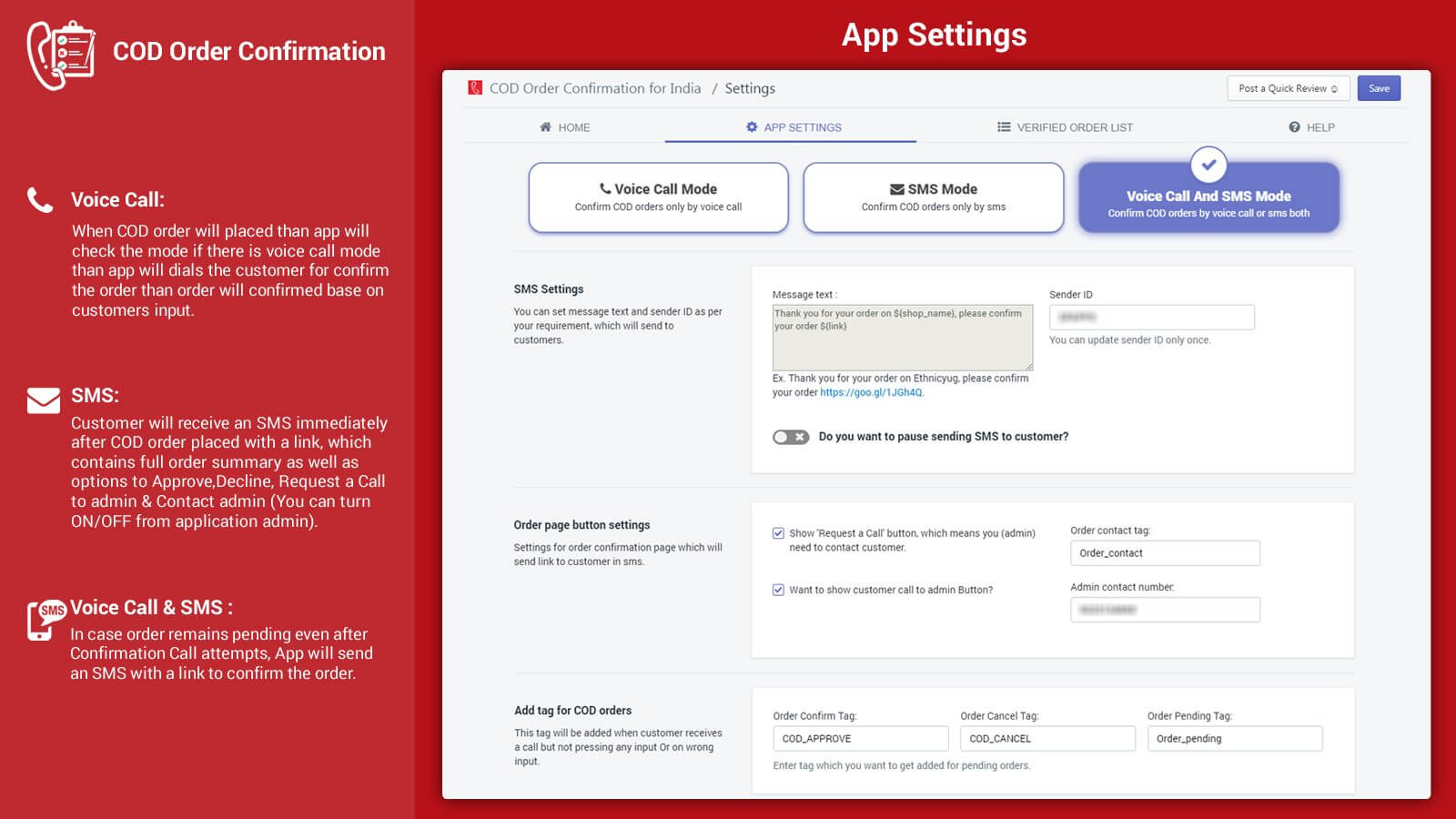Click the question mark icon next to HELP
Screen dimensions: 1456x819
click(1294, 127)
